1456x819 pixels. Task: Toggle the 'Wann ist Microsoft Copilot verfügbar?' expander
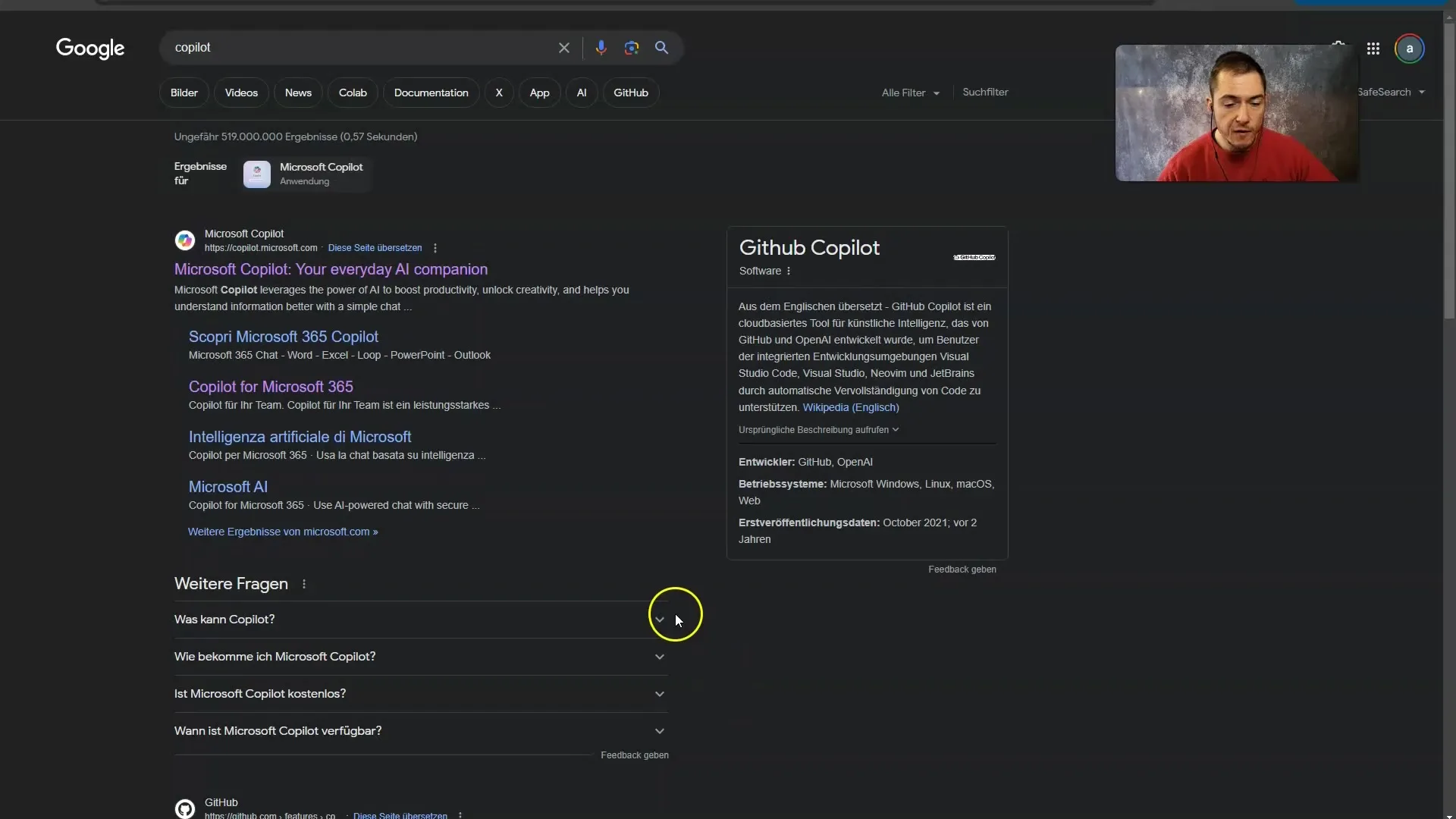click(659, 730)
